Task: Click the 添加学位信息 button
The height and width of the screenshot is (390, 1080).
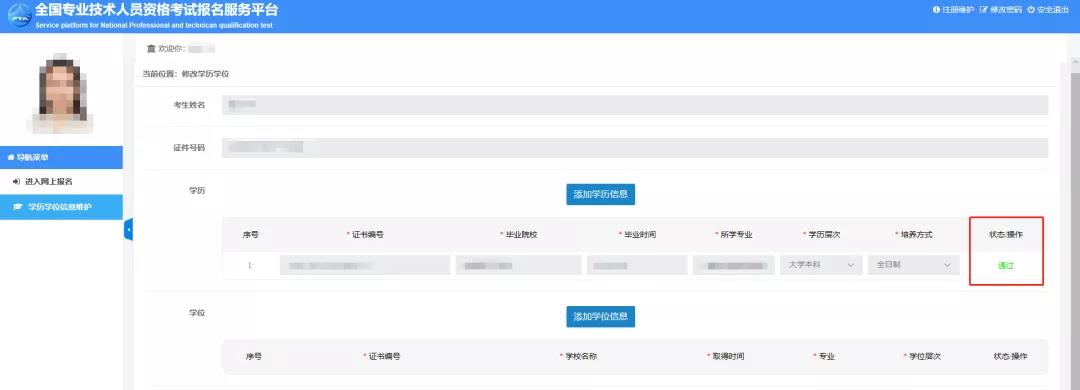Action: [601, 316]
